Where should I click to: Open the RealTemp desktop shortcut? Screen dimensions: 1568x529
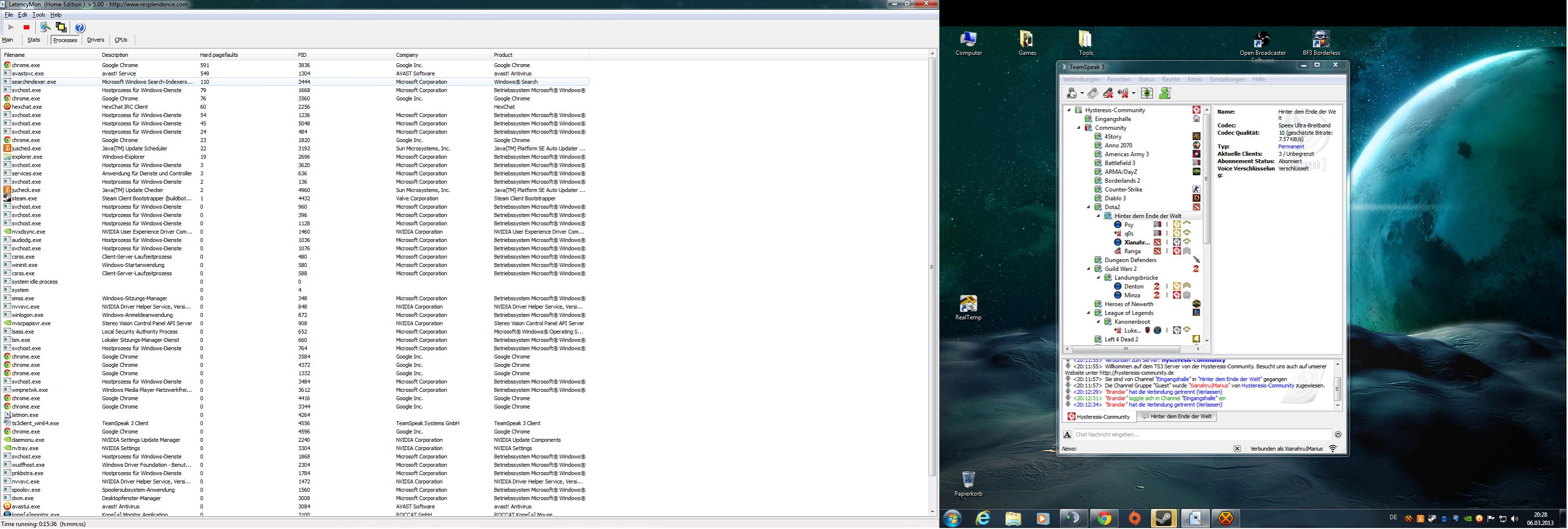pos(968,308)
